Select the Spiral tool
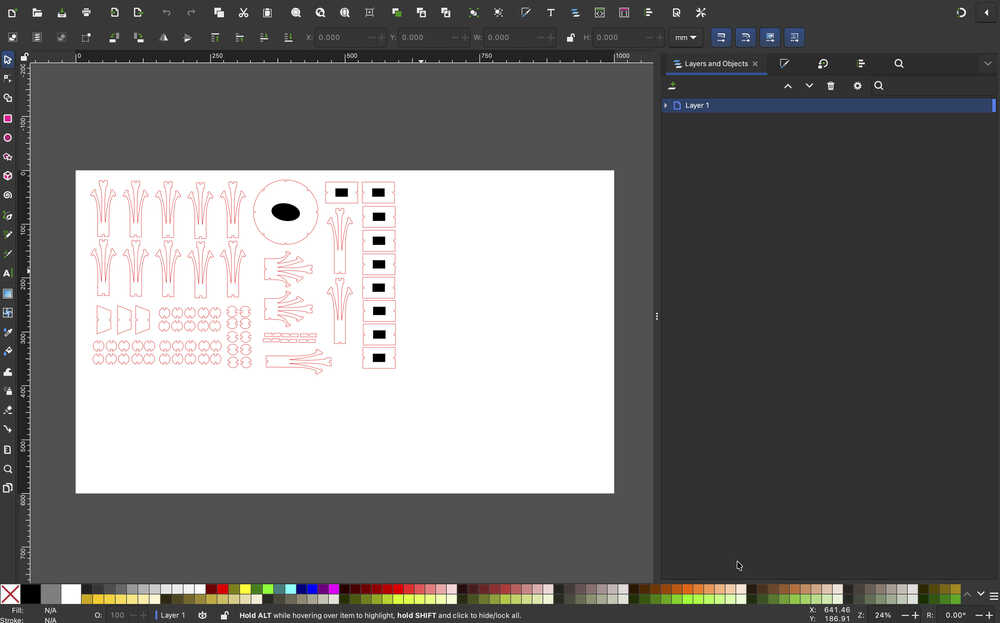The image size is (1000, 623). point(8,195)
